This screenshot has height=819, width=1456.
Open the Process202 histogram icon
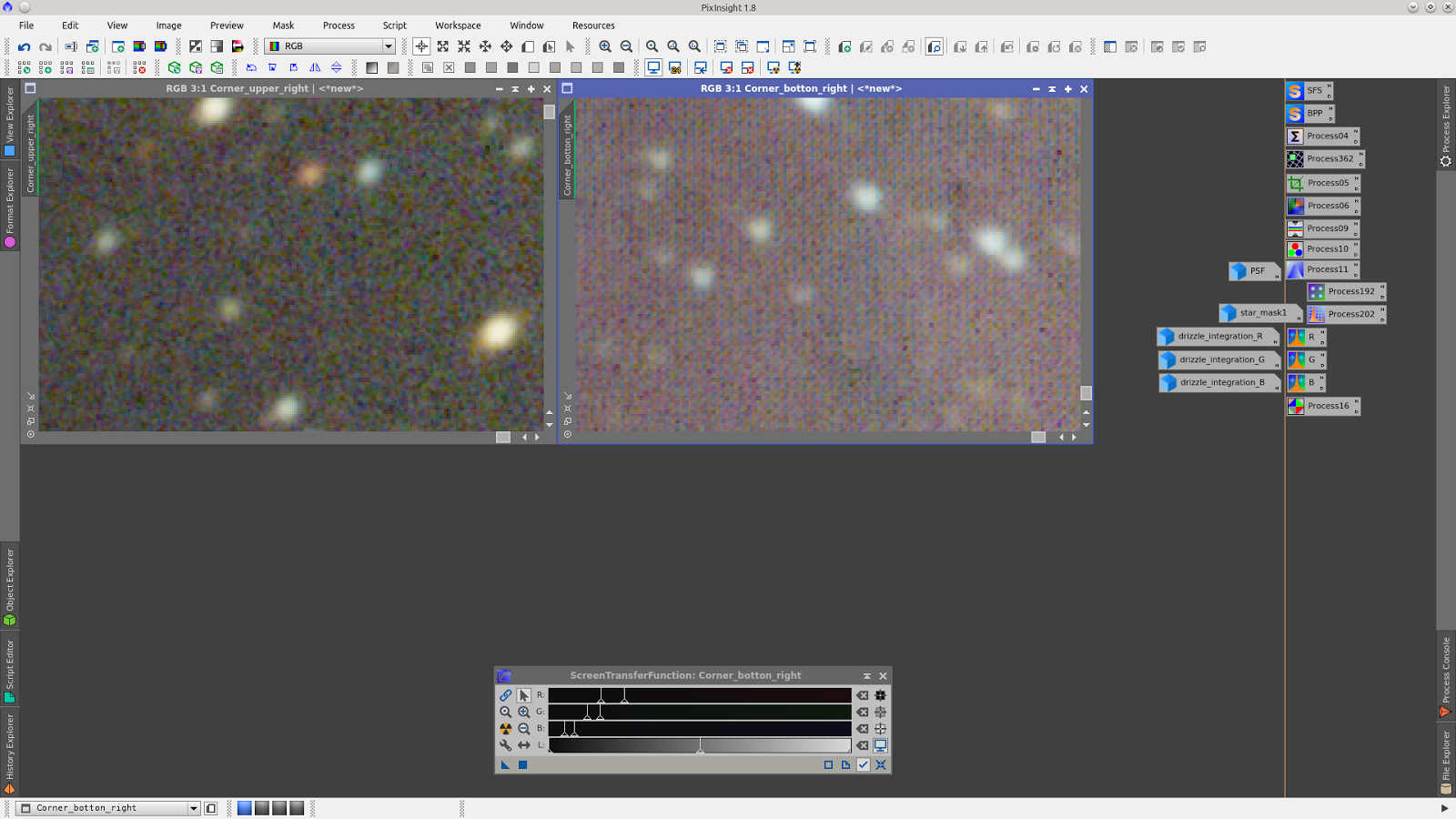coord(1346,314)
